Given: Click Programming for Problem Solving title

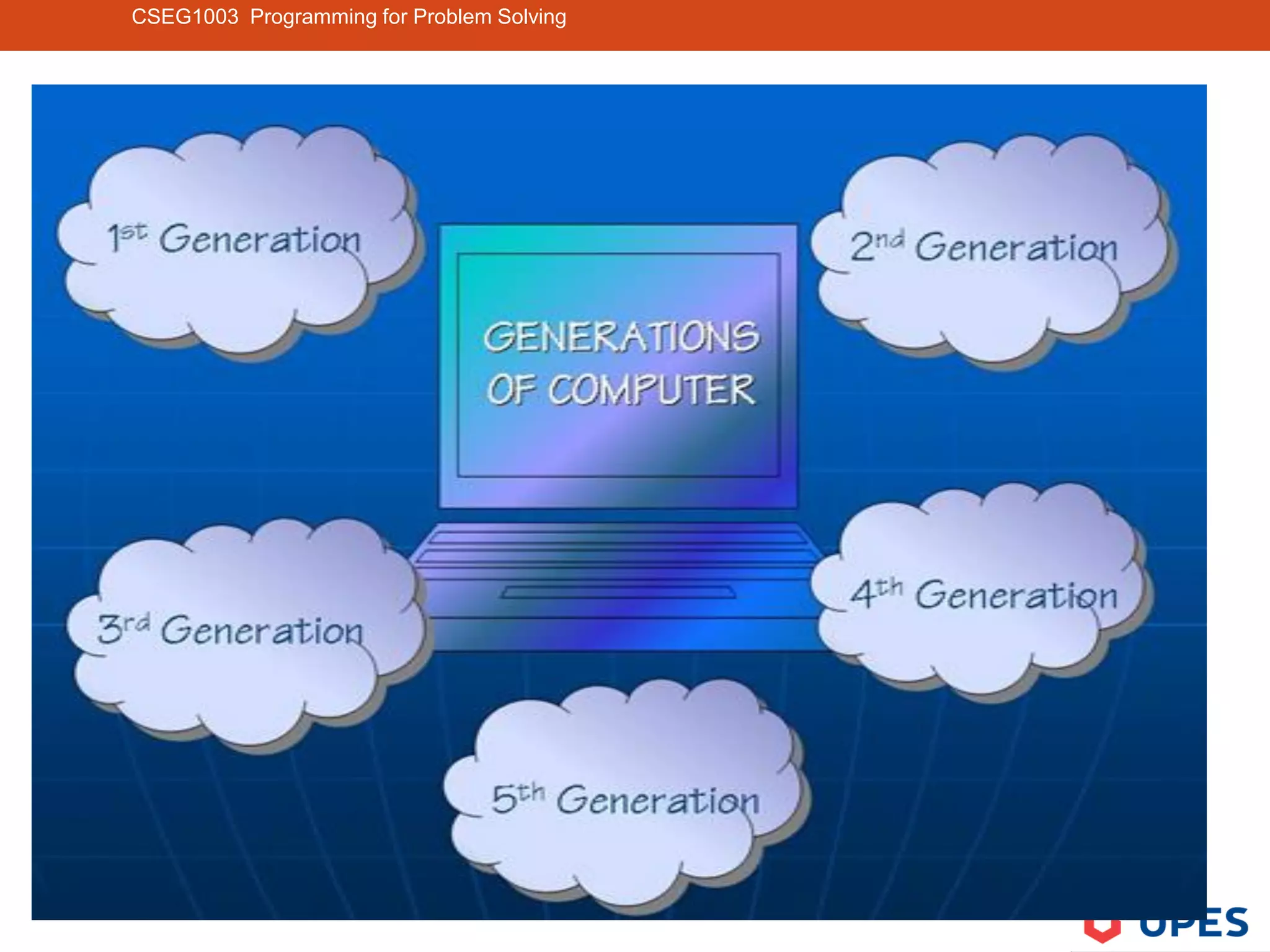Looking at the screenshot, I should [x=408, y=17].
